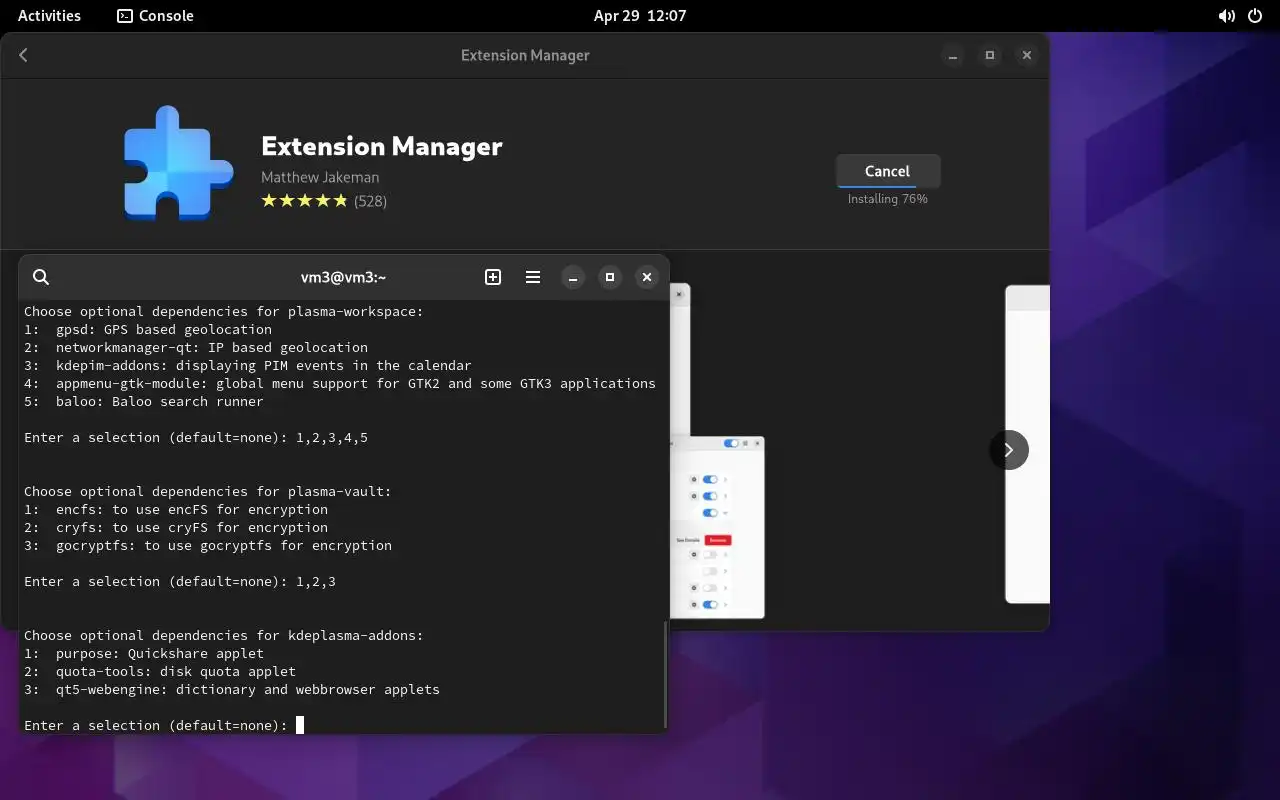Click the terminal line '1: gpsd: GPS based geolocation'

(x=148, y=329)
